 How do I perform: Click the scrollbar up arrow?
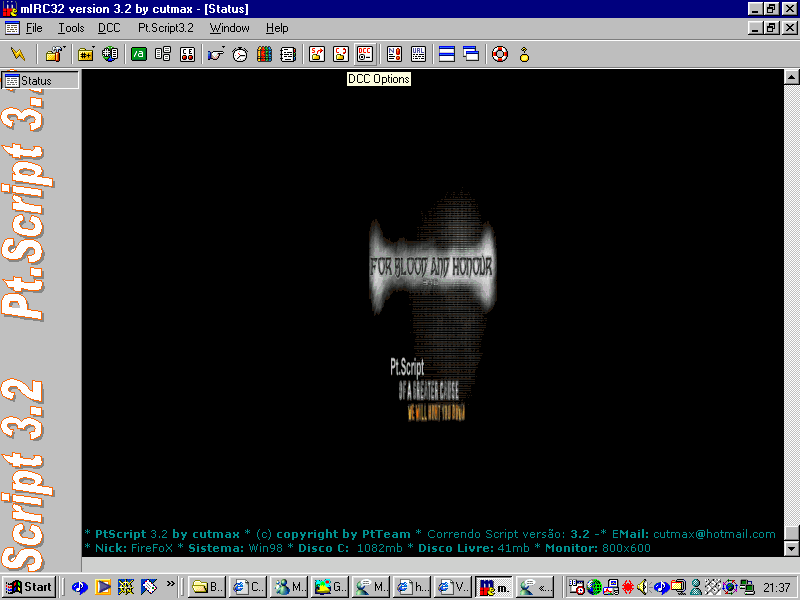point(791,77)
